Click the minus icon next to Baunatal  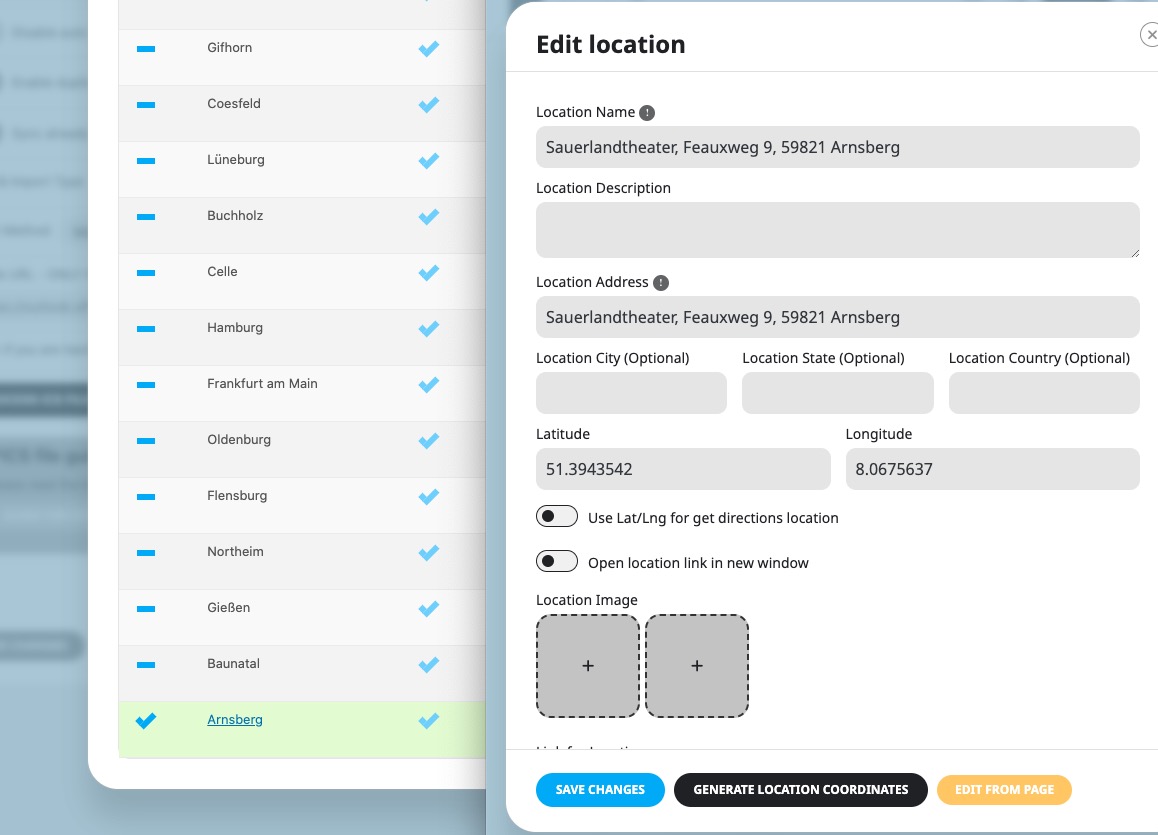click(146, 664)
